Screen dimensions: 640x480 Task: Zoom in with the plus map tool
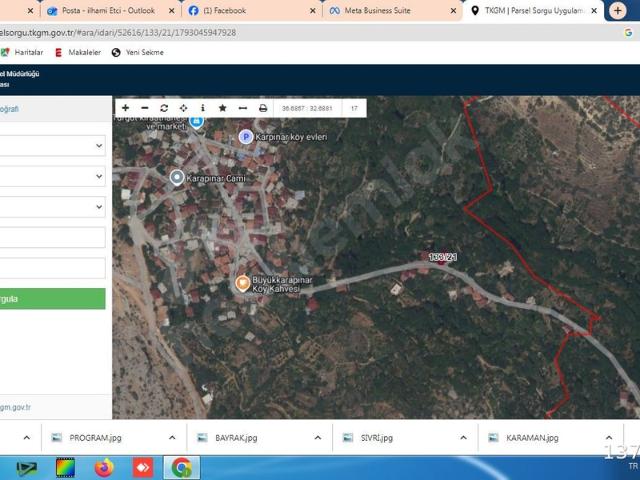[x=125, y=108]
